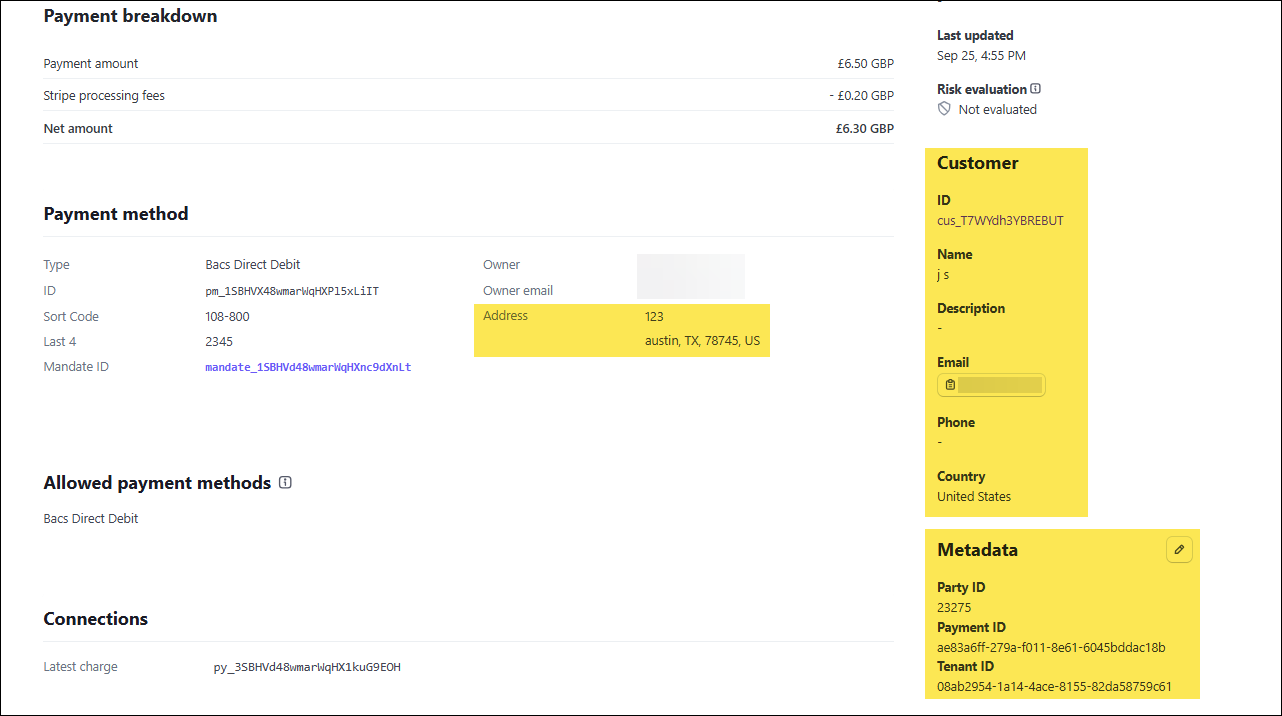Click the Party ID value 23275
1282x716 pixels.
pos(954,607)
